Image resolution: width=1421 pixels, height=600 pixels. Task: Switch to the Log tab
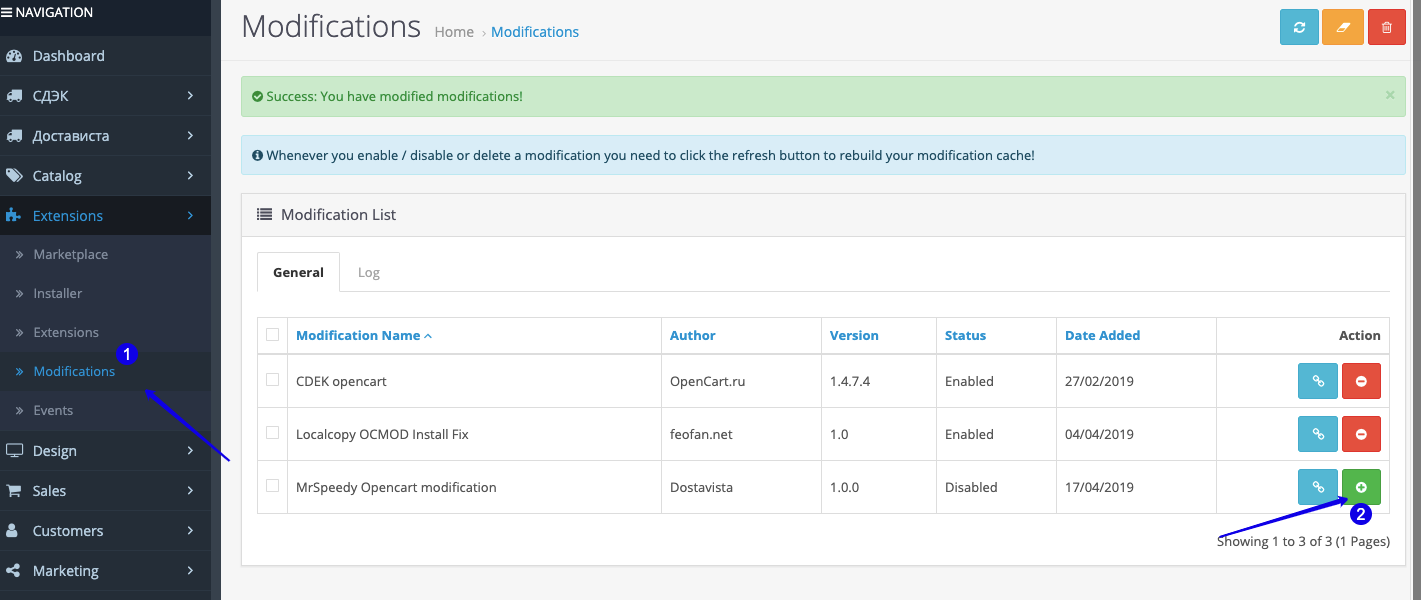tap(369, 272)
